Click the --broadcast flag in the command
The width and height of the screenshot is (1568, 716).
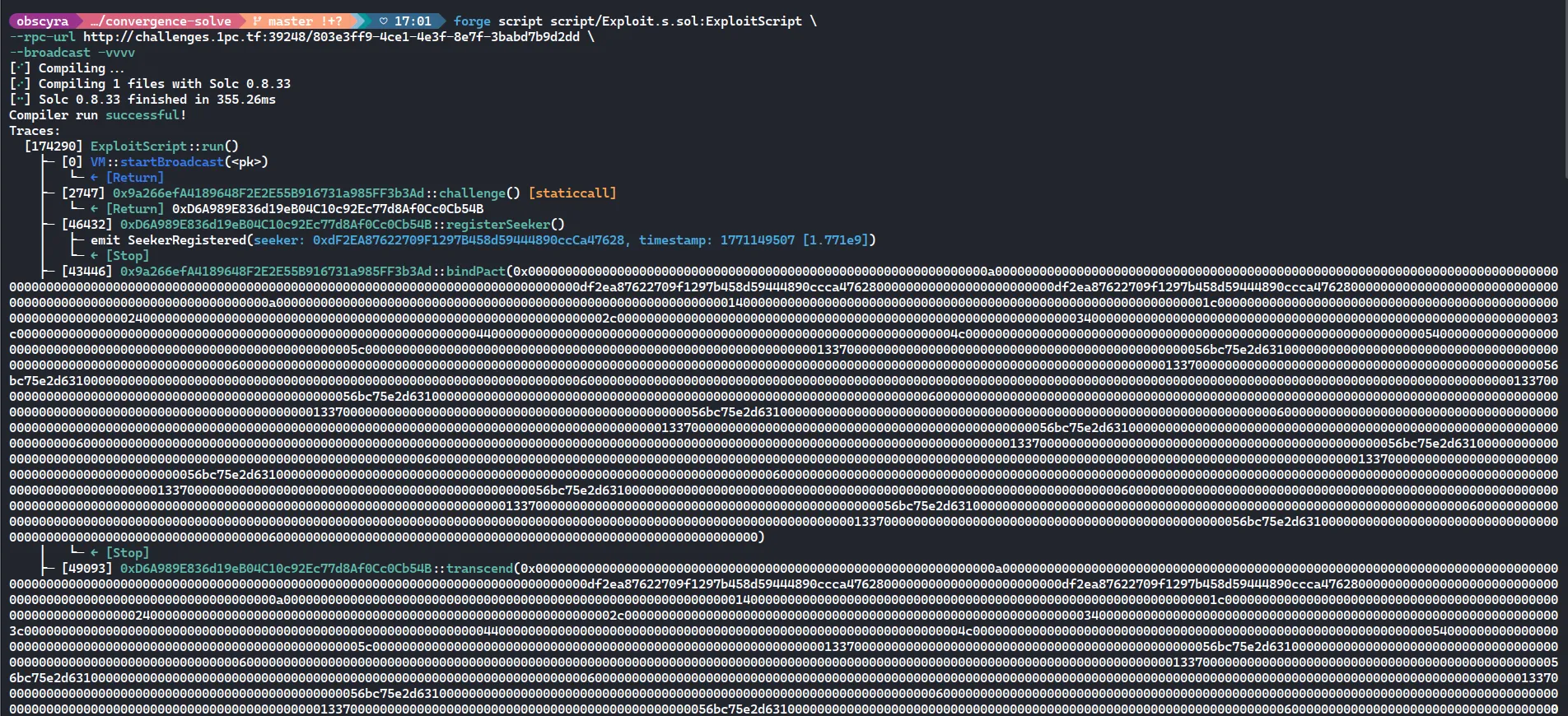coord(50,53)
